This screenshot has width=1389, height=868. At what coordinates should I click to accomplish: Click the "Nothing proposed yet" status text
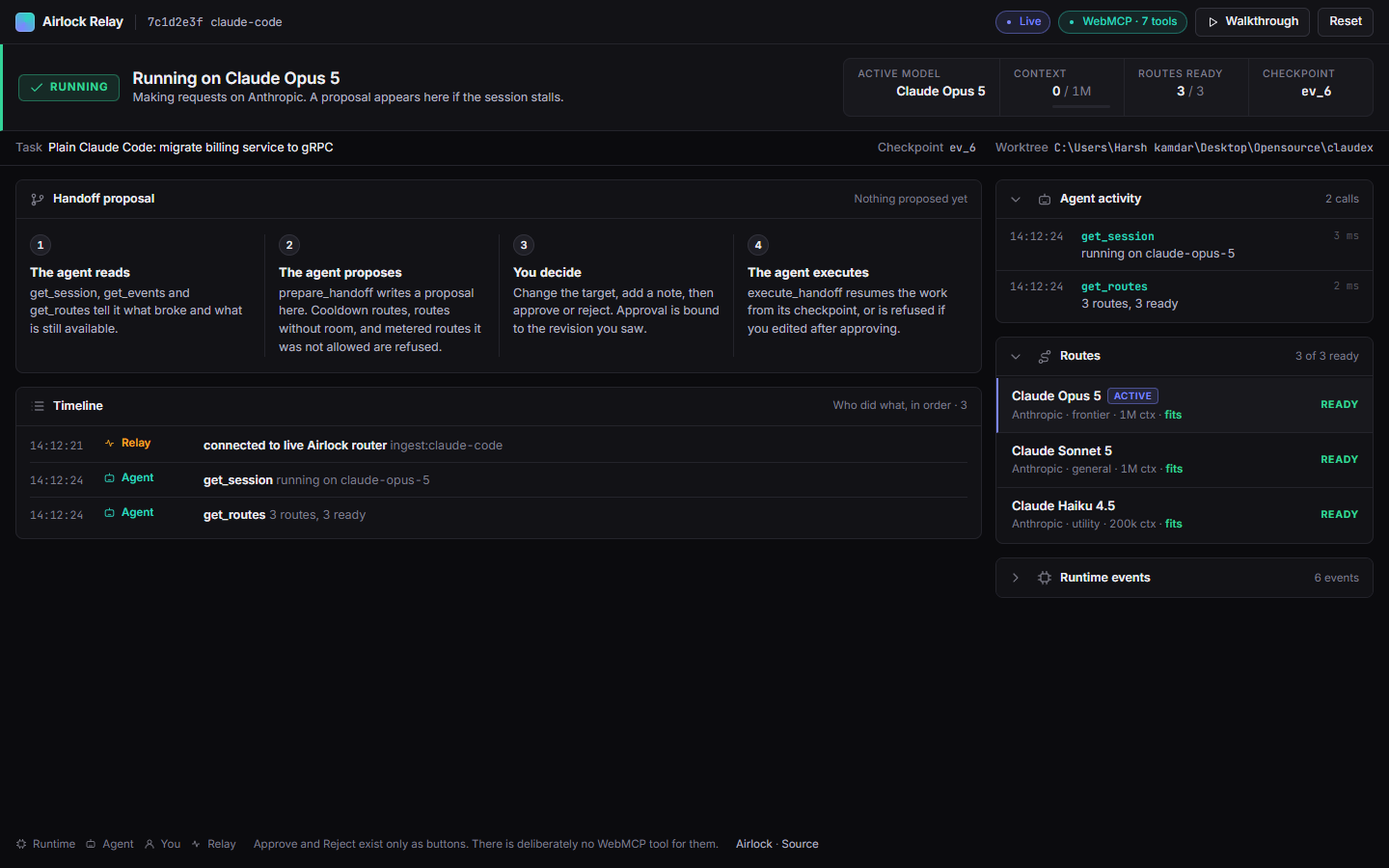pos(911,200)
